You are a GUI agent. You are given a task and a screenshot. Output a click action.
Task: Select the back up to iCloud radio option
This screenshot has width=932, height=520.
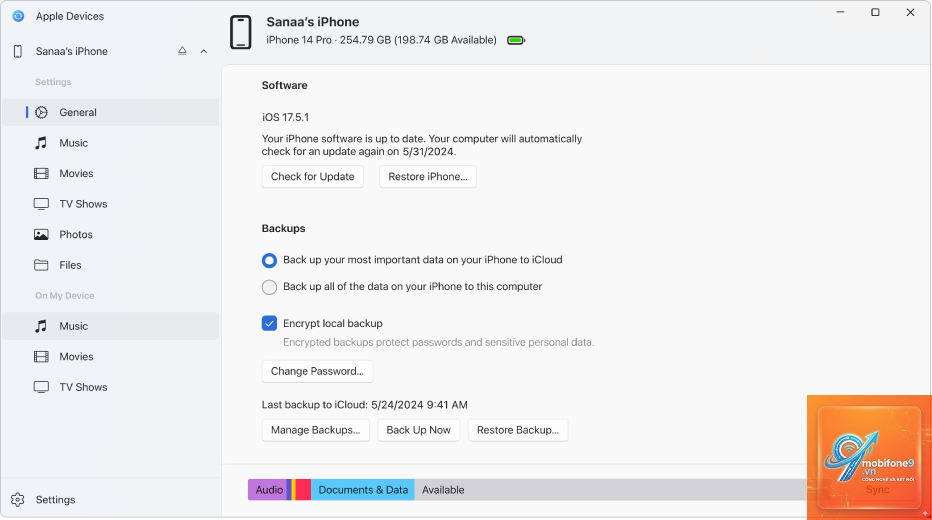click(269, 260)
